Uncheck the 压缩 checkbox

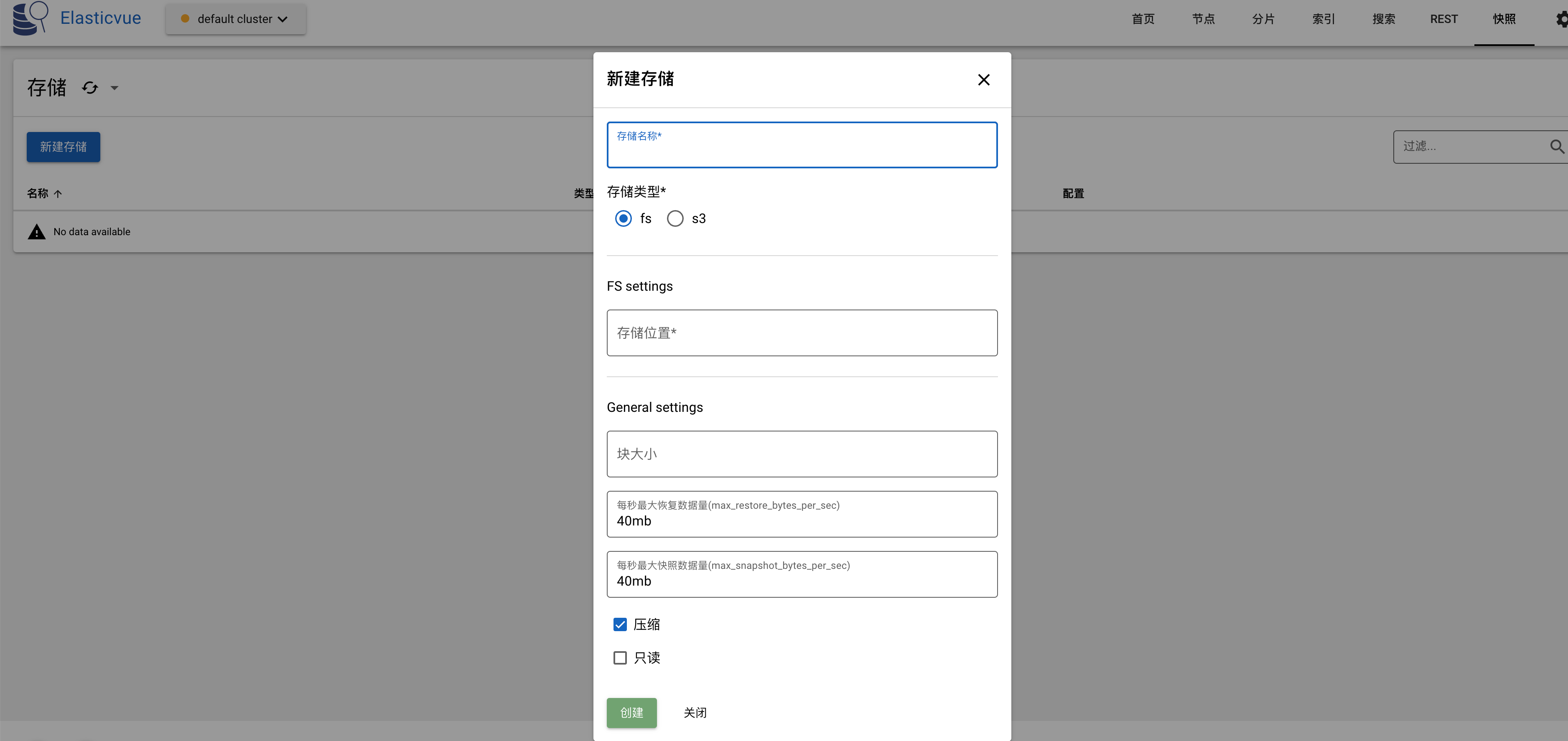tap(620, 624)
